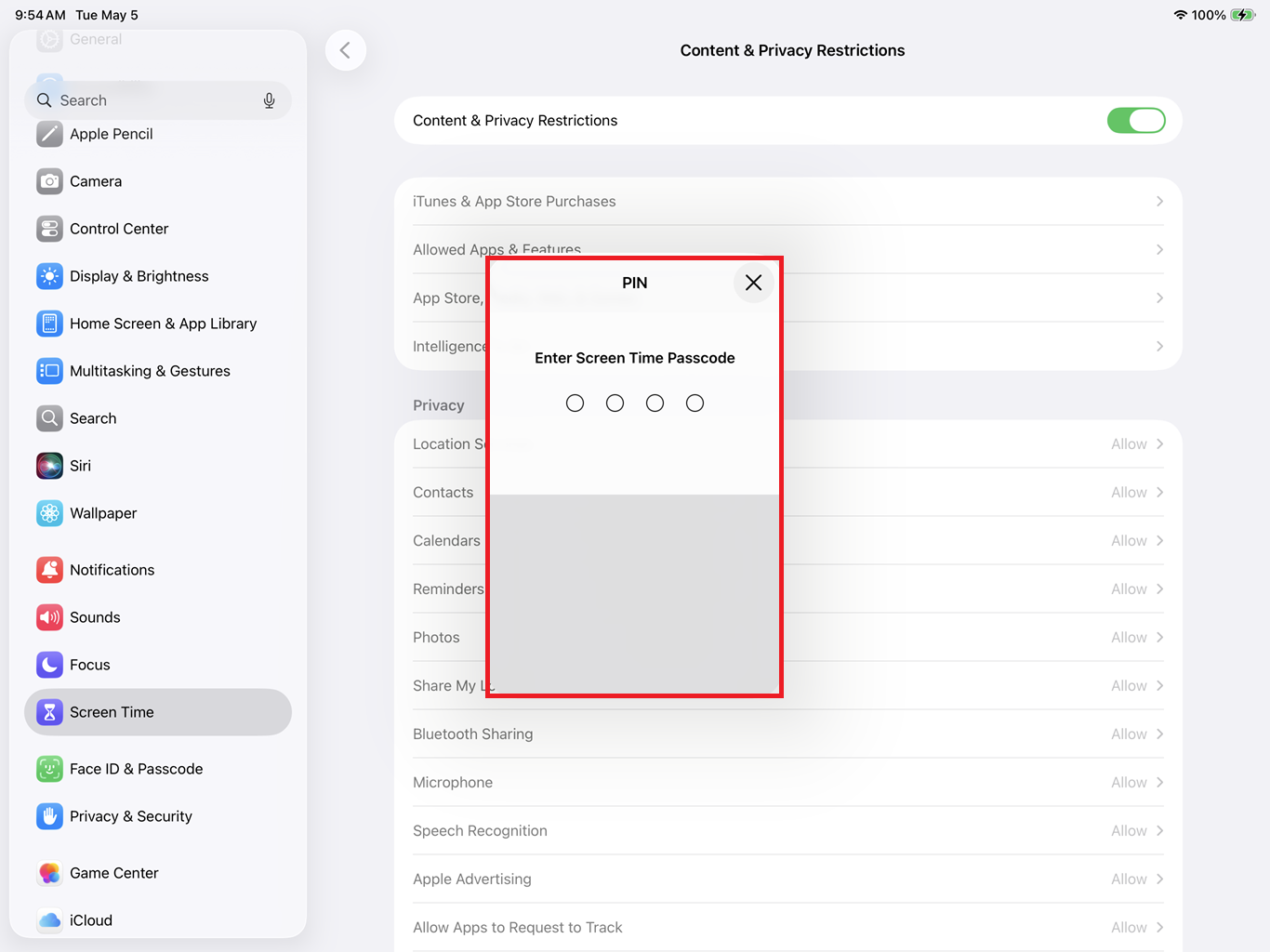Tap the Privacy & Security hand icon
This screenshot has height=952, width=1270.
click(x=49, y=816)
